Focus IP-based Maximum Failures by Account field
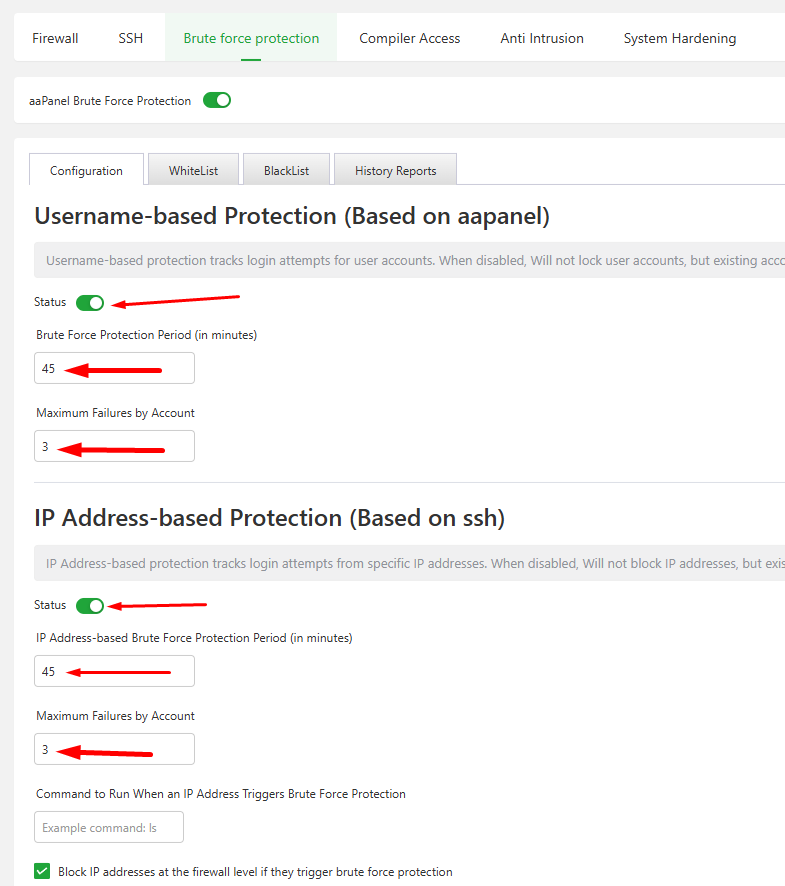785x886 pixels. tap(114, 749)
